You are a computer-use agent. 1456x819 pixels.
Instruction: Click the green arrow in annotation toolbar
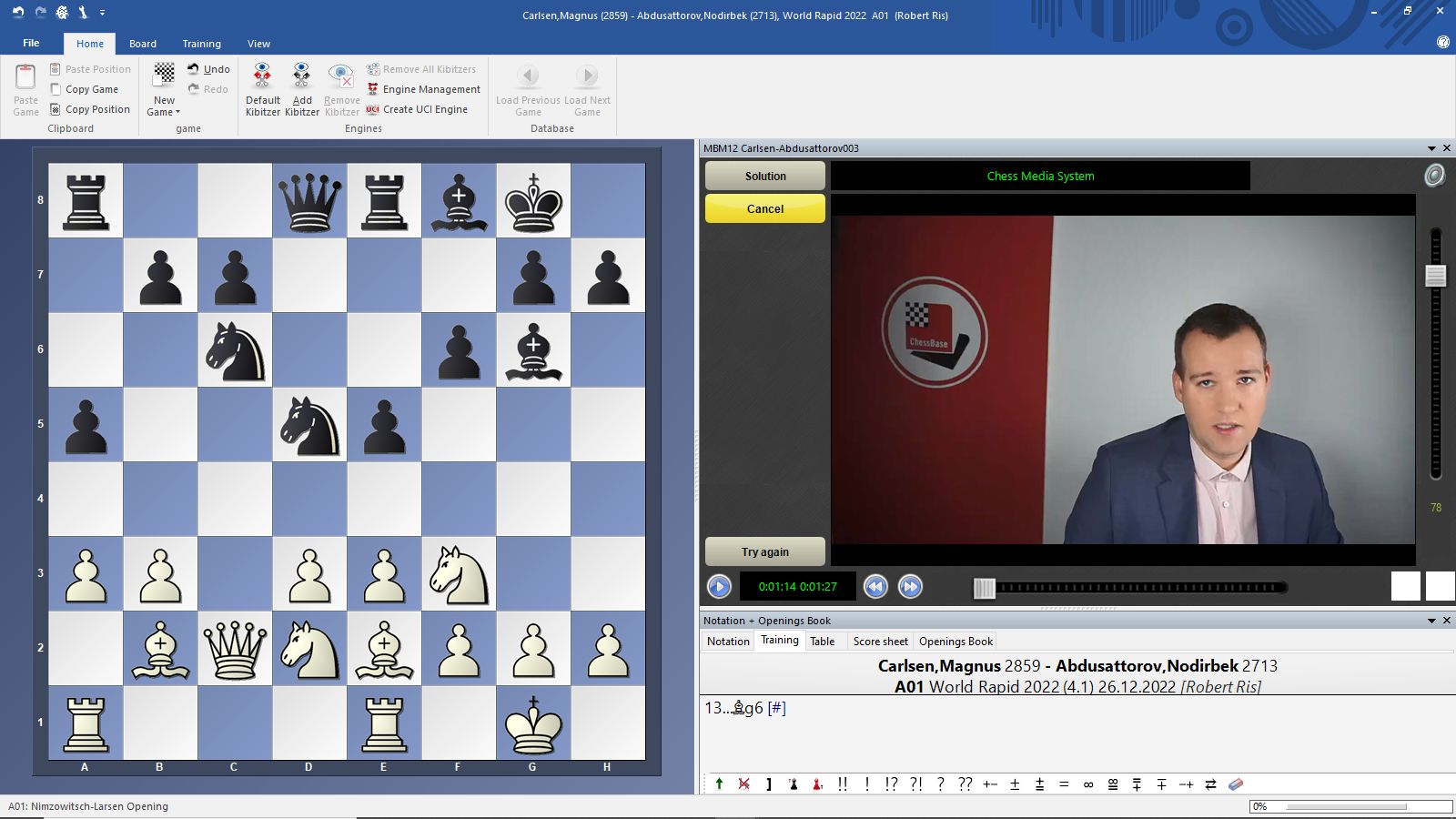point(719,784)
